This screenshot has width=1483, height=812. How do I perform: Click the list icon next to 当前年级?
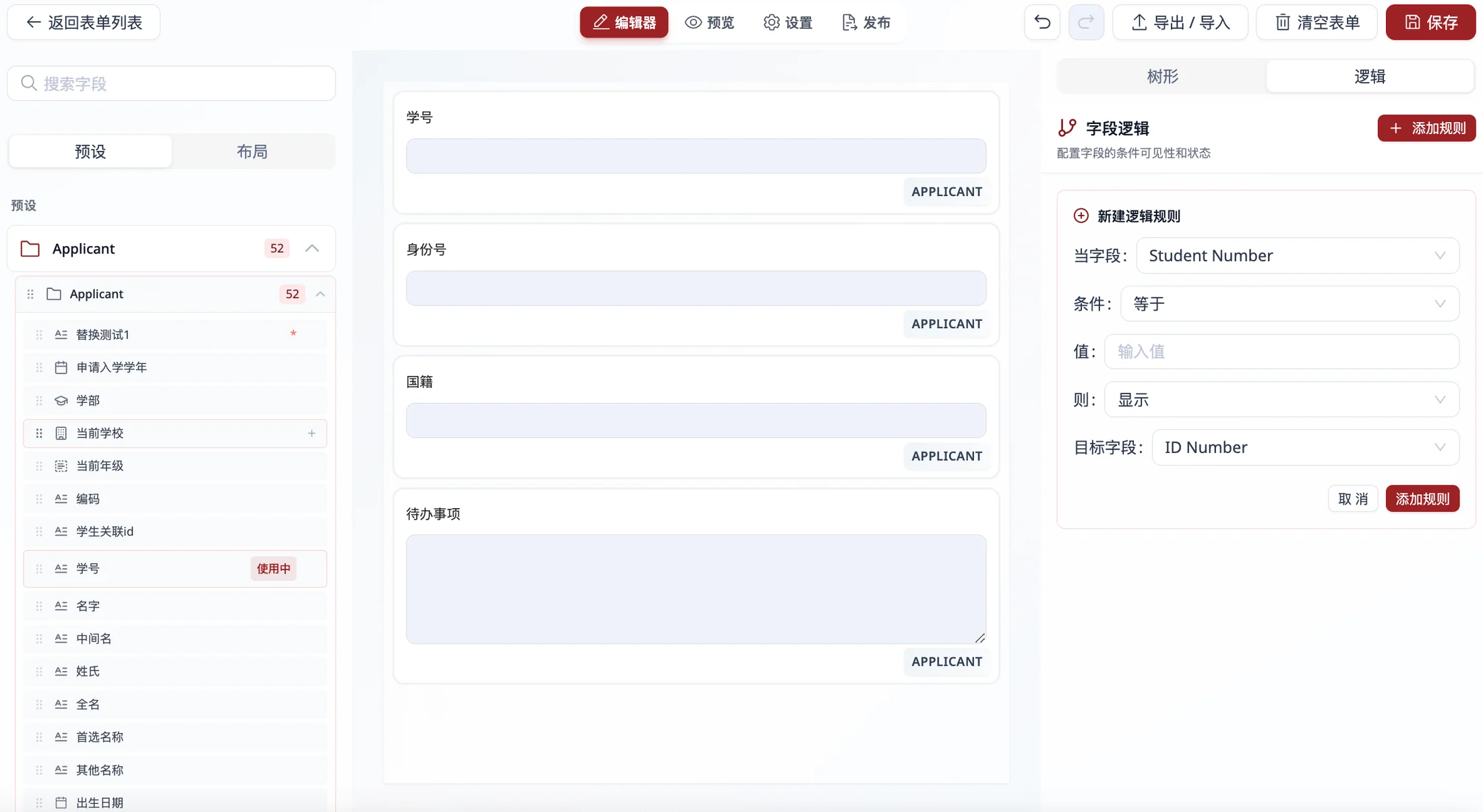click(61, 466)
